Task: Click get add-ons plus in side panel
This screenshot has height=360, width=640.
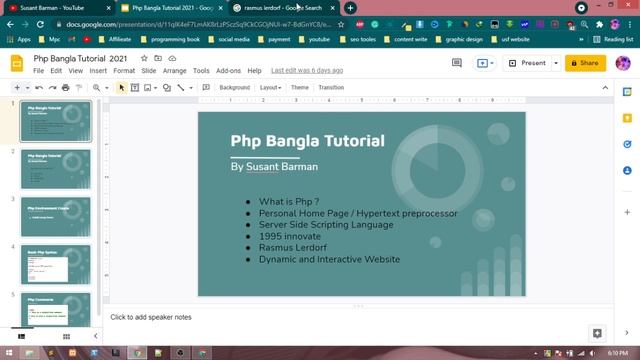Action: click(627, 212)
